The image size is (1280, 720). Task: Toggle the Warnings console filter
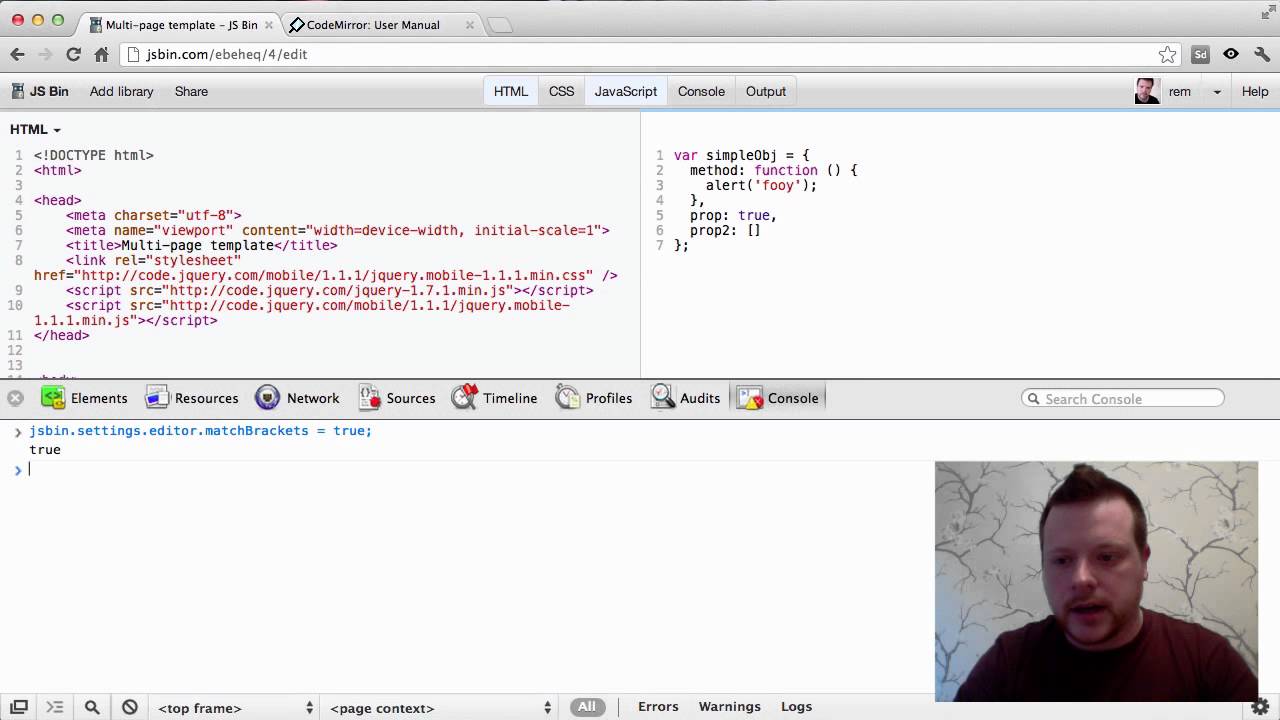click(729, 707)
